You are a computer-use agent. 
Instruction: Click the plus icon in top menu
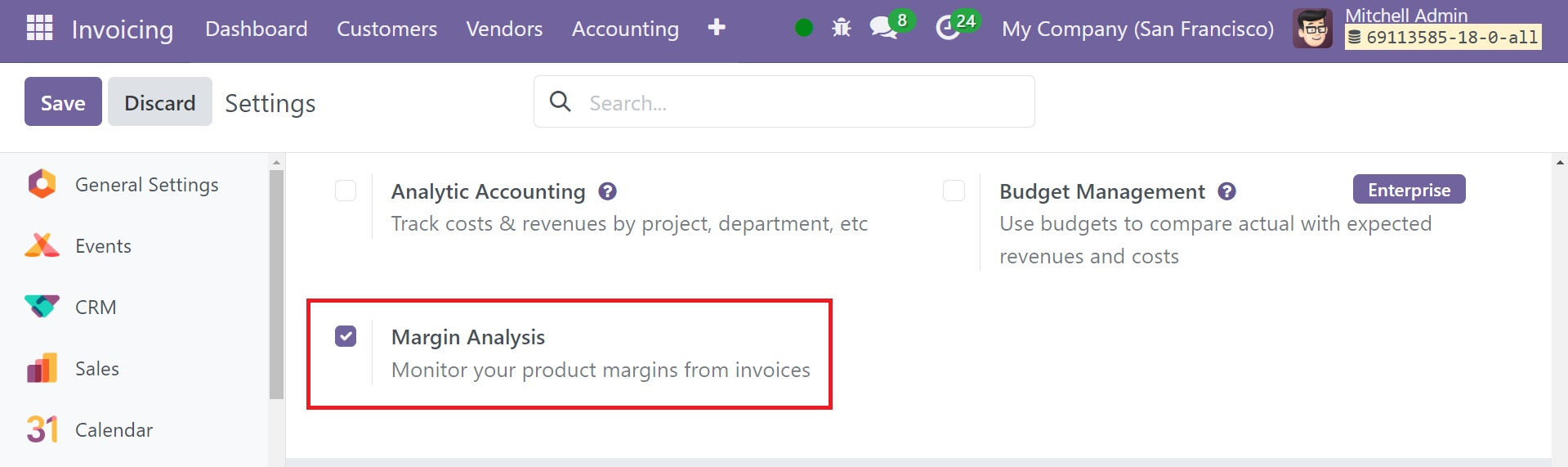click(x=717, y=28)
